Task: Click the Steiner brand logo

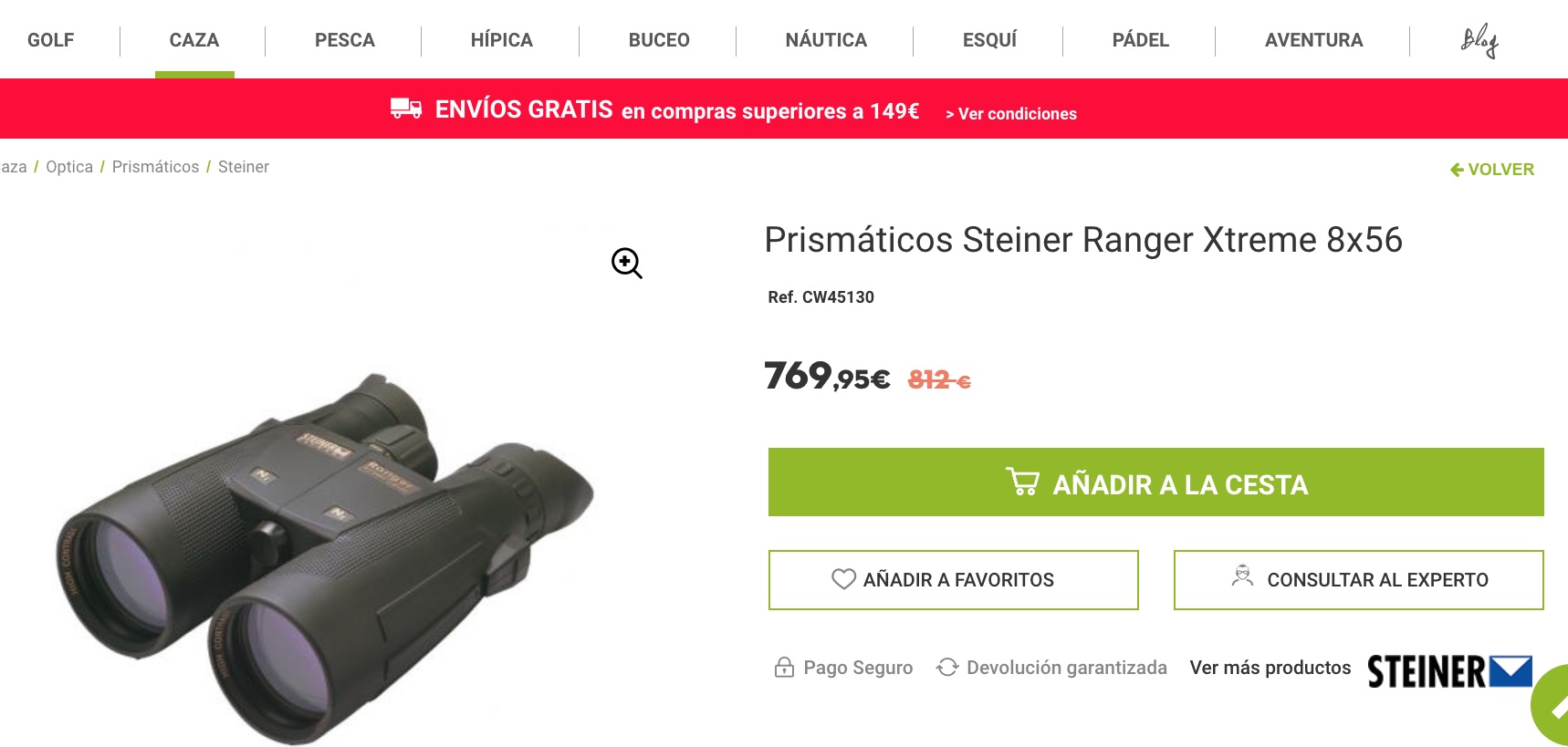Action: (1449, 671)
